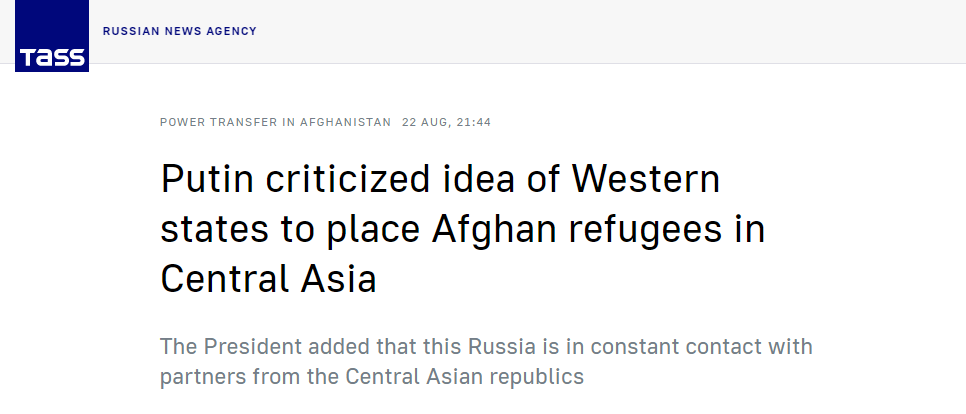Click "Central Asian republics" in the lead text
The image size is (966, 414).
[x=465, y=376]
